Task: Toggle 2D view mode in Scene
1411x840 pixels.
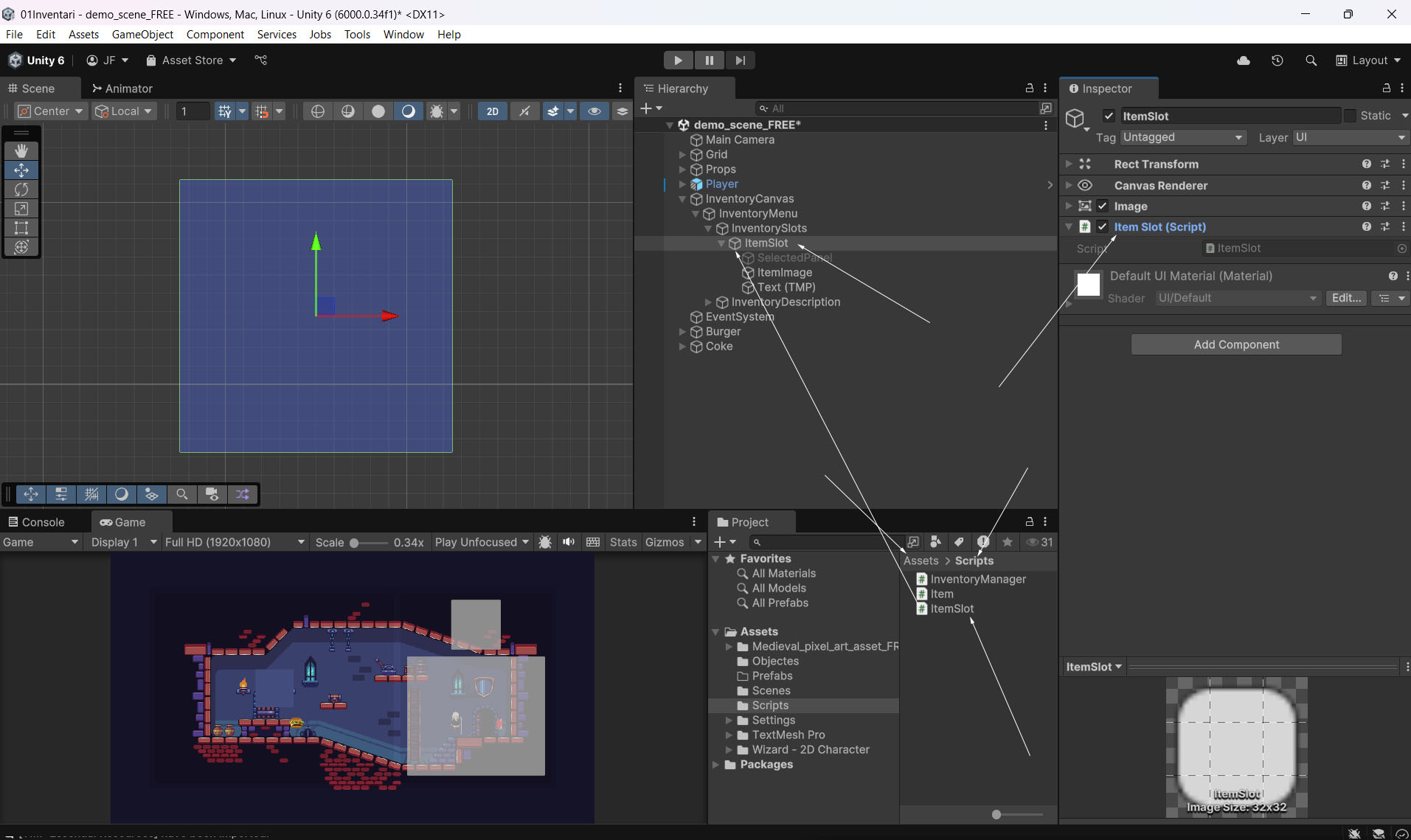Action: click(x=492, y=111)
